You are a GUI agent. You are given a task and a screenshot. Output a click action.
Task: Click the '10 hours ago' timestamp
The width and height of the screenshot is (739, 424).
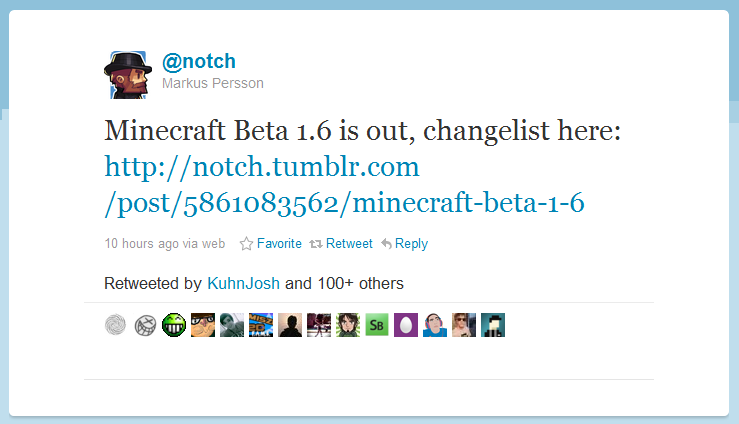(x=142, y=243)
